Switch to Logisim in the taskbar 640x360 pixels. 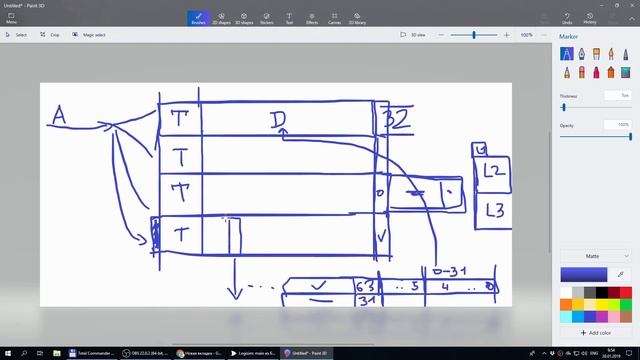pos(253,353)
